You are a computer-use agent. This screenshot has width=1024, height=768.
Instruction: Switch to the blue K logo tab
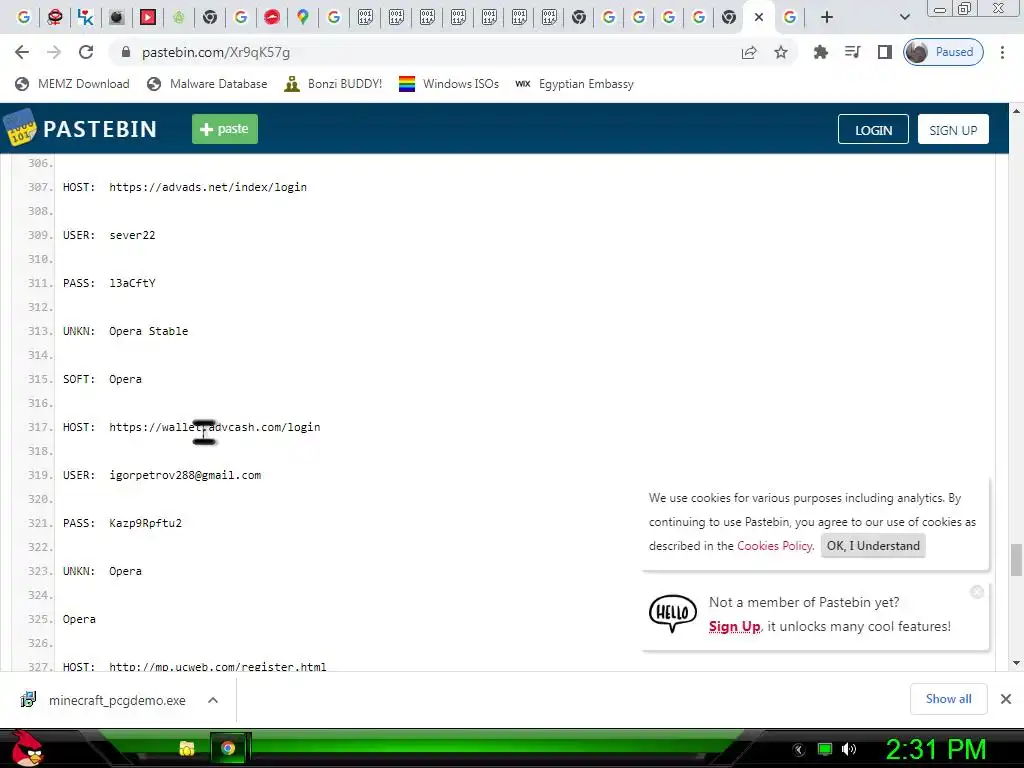tap(85, 17)
